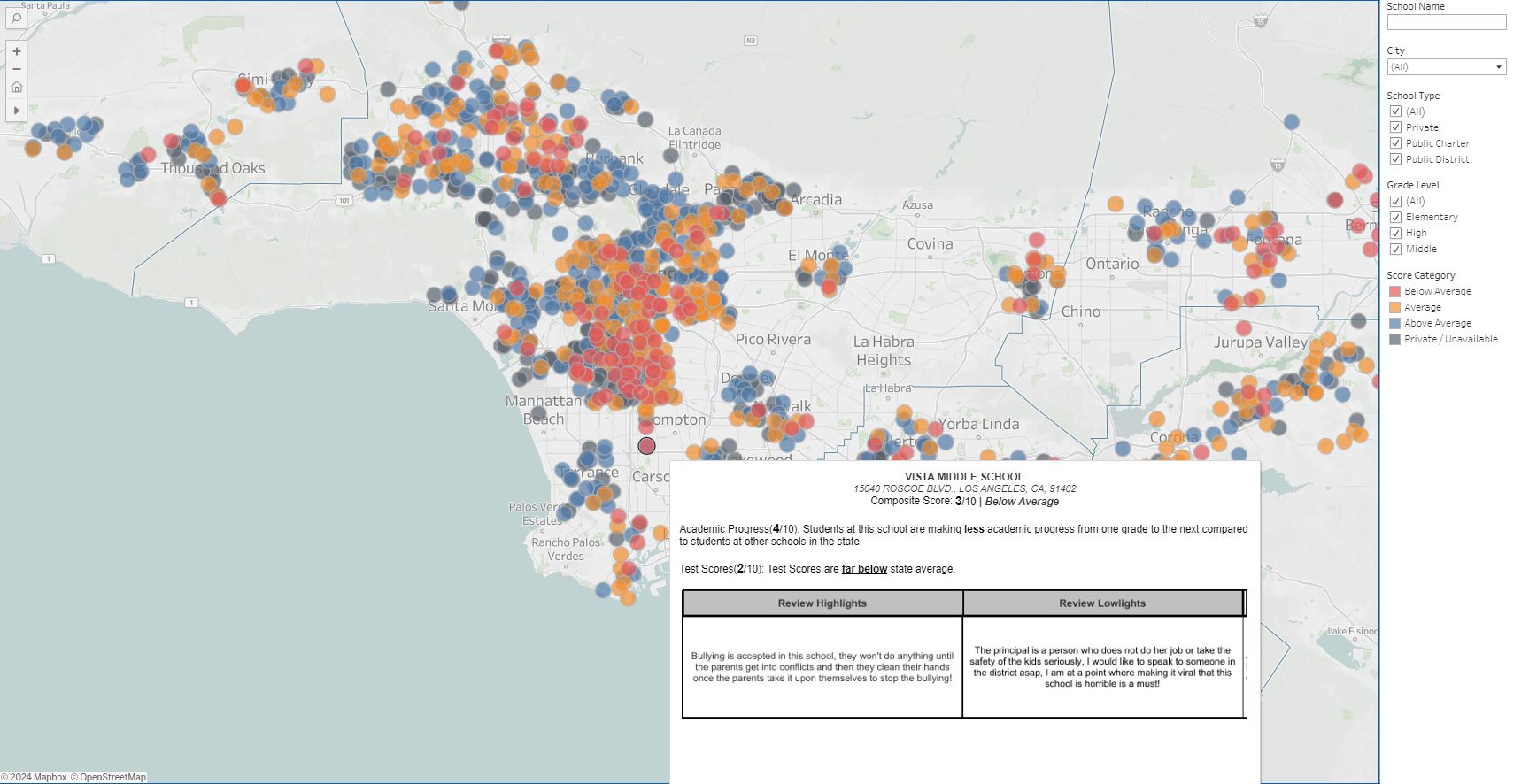Screen dimensions: 1529x784
Task: Click the map search magnifier icon
Action: (16, 19)
